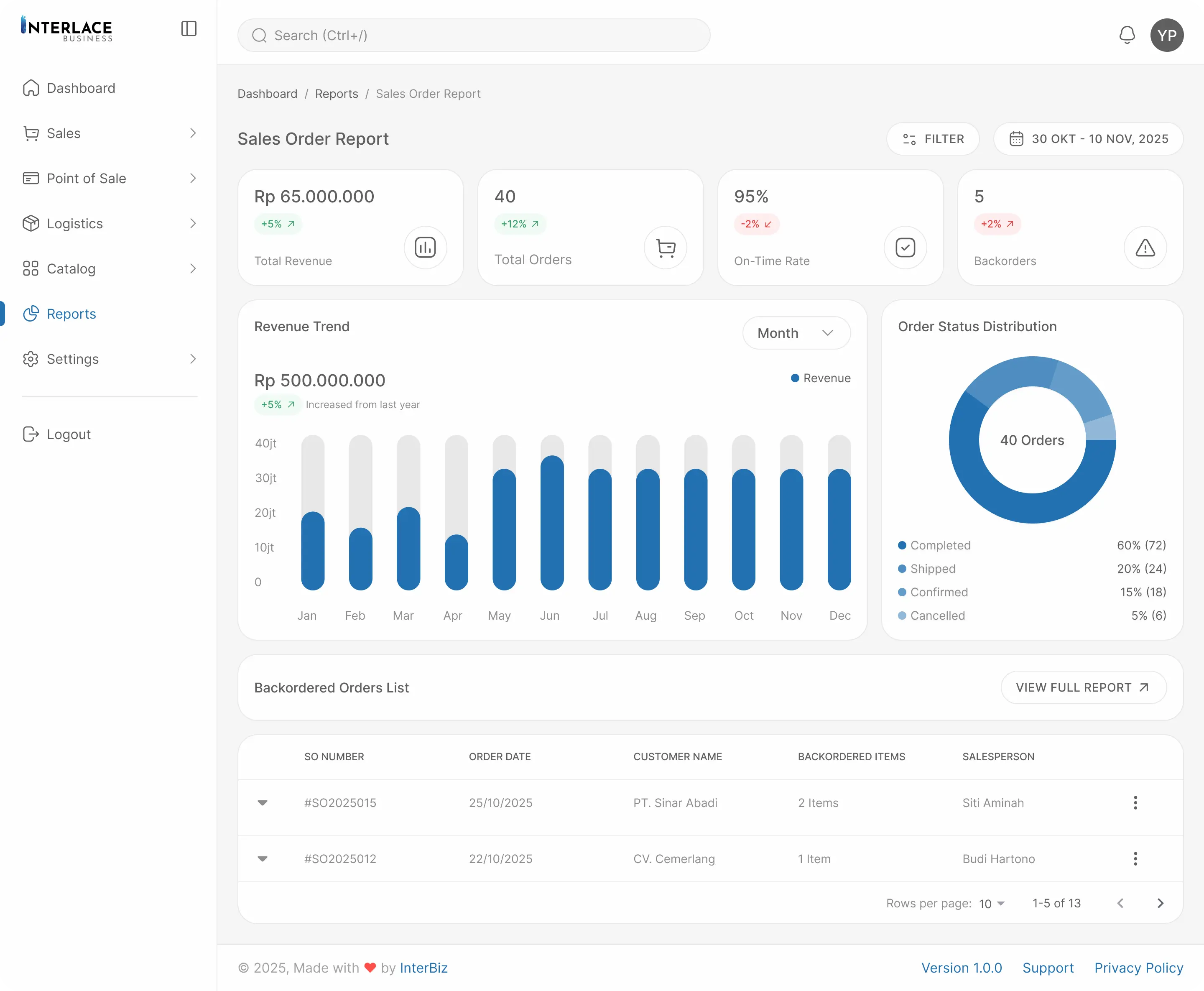Open notifications bell icon
Screen dimensions: 1204x991
pos(1127,35)
